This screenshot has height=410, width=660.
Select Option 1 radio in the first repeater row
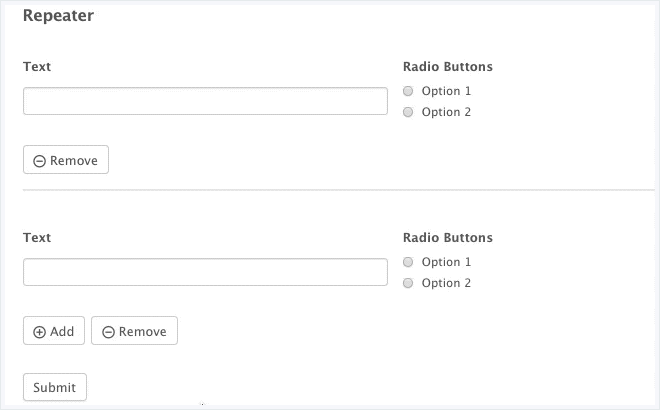[408, 91]
